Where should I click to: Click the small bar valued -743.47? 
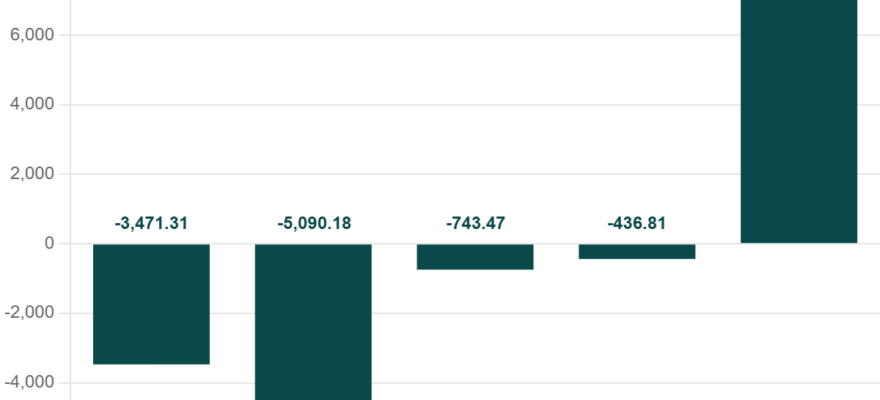click(x=475, y=257)
